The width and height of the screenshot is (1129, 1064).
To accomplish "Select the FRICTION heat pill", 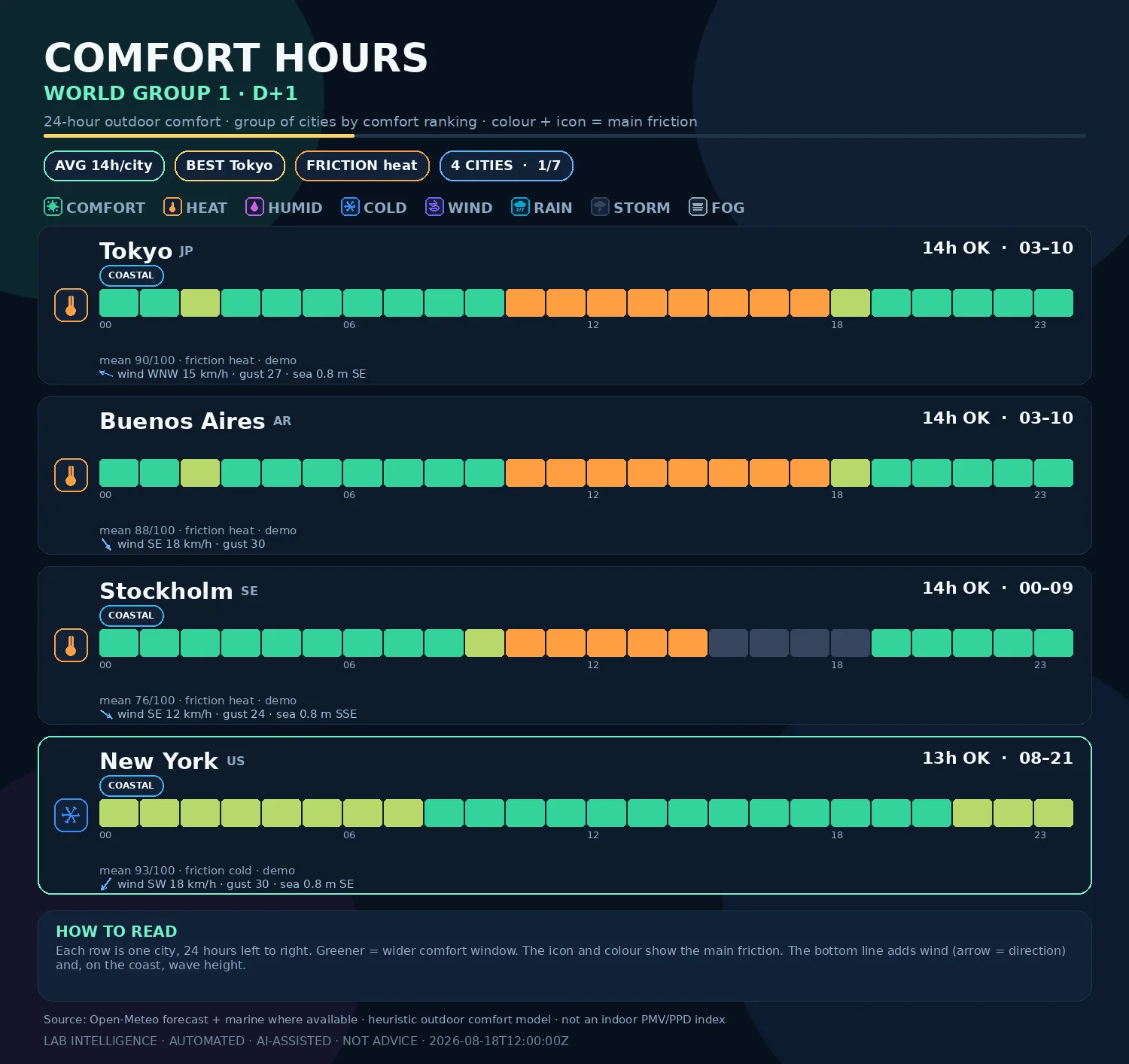I will click(x=362, y=166).
